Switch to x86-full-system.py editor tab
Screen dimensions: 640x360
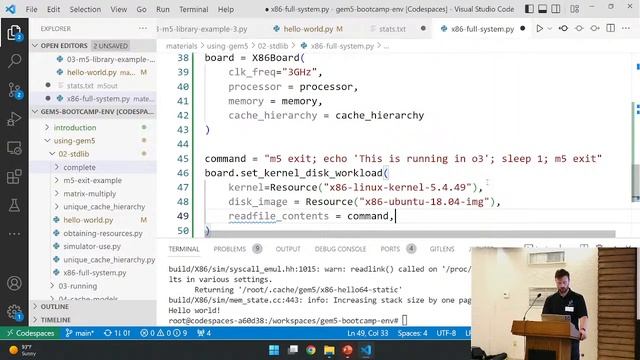point(482,29)
